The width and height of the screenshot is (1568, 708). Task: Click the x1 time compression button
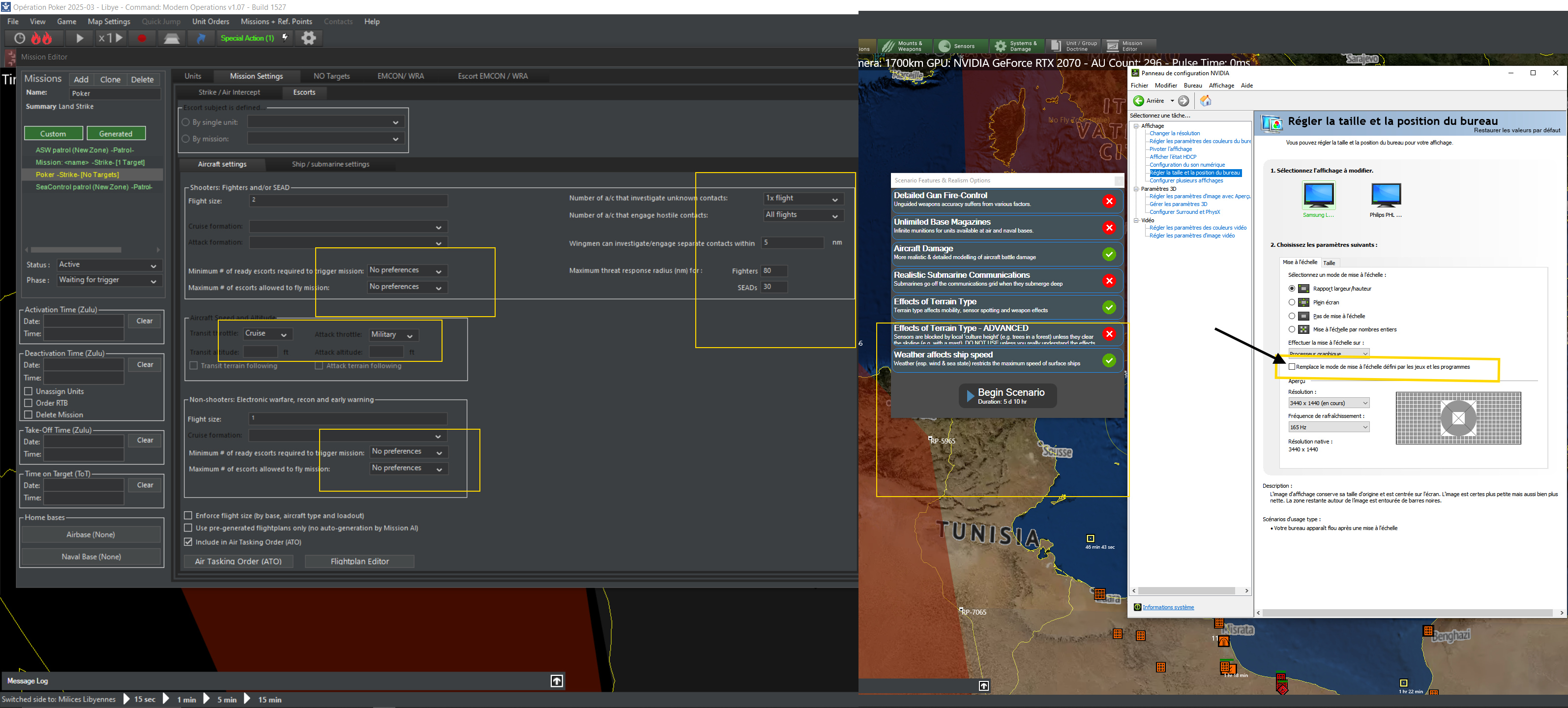coord(111,38)
